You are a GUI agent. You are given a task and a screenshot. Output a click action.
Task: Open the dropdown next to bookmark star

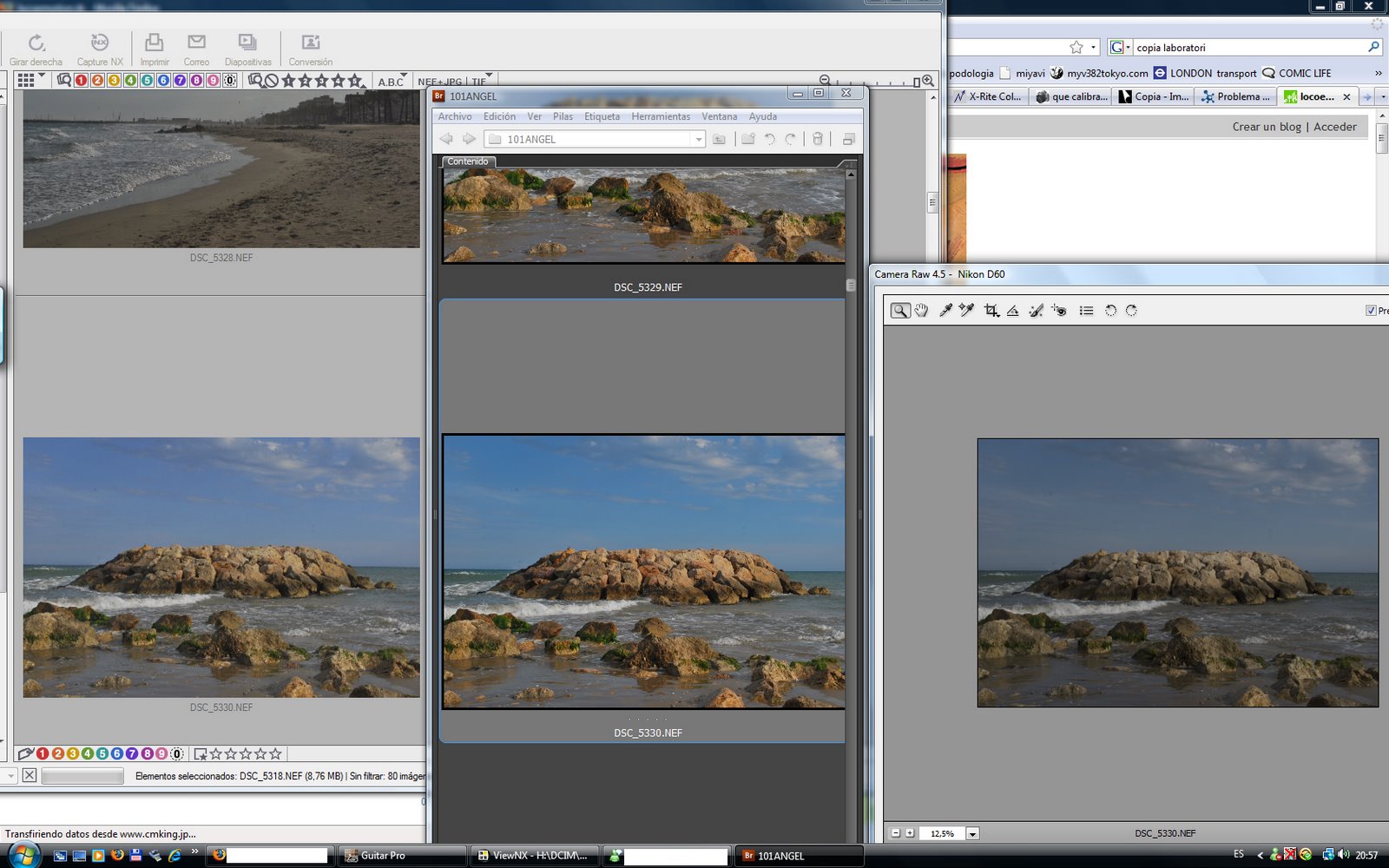point(1094,47)
